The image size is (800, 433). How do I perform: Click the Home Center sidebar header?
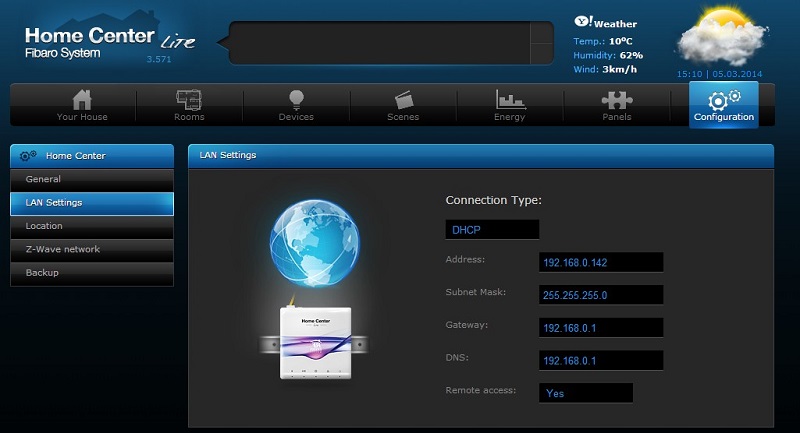(92, 156)
